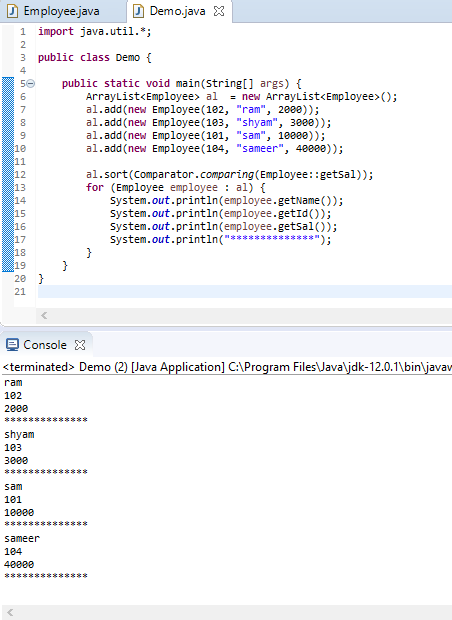Click the asterisk row below 40000 in console
This screenshot has height=620, width=452.
coord(46,577)
